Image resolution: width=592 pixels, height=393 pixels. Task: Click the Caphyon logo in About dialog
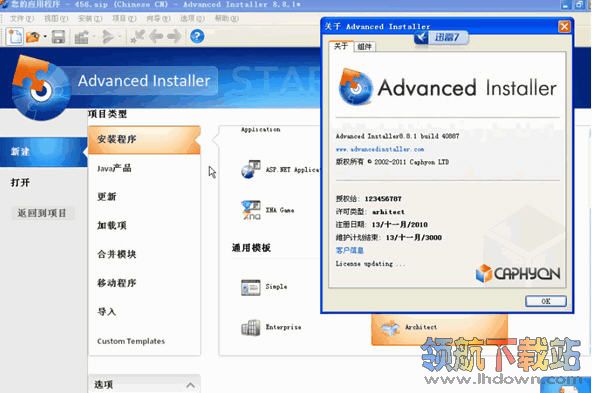tap(518, 273)
